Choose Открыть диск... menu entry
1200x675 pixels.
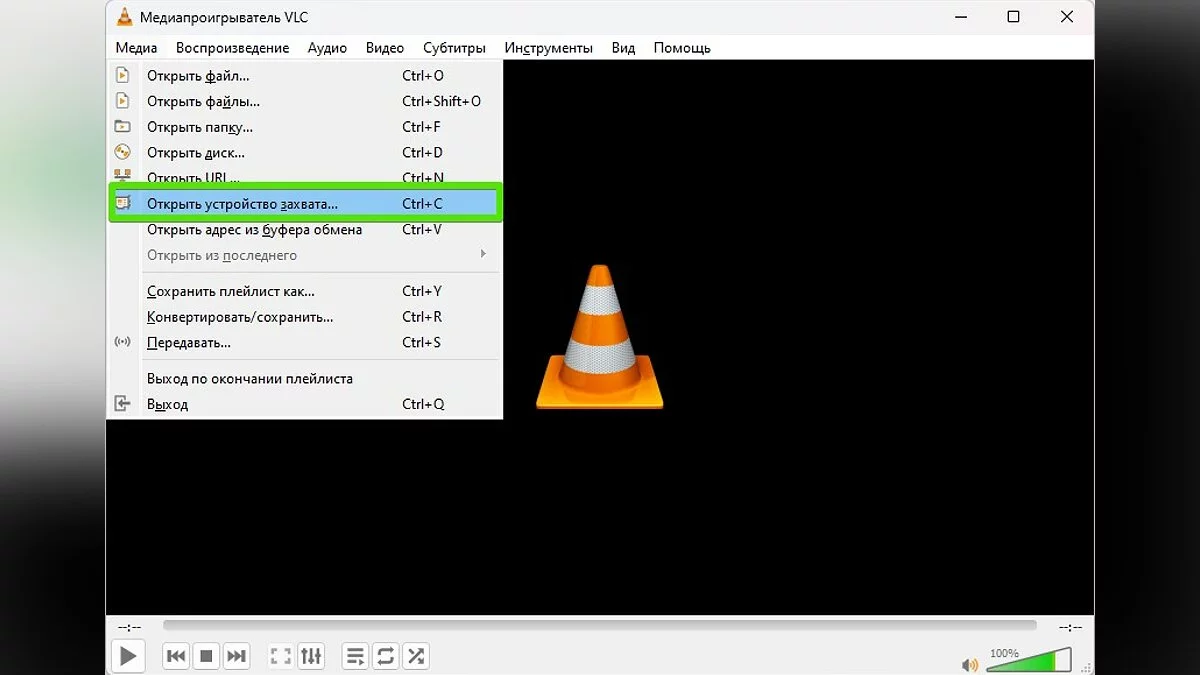coord(304,153)
